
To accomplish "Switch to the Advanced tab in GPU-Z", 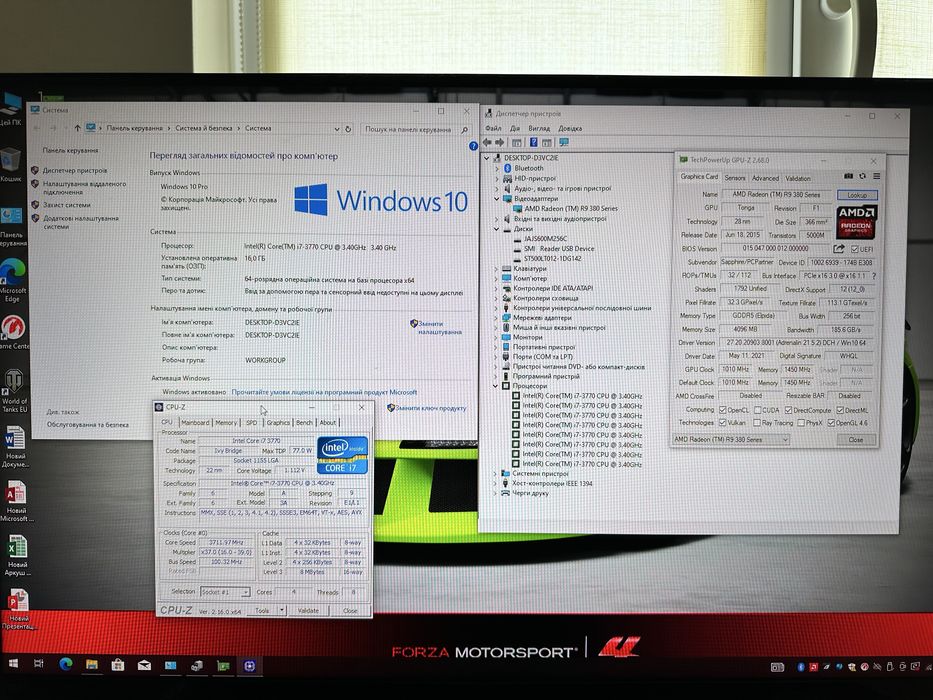I will [x=765, y=178].
